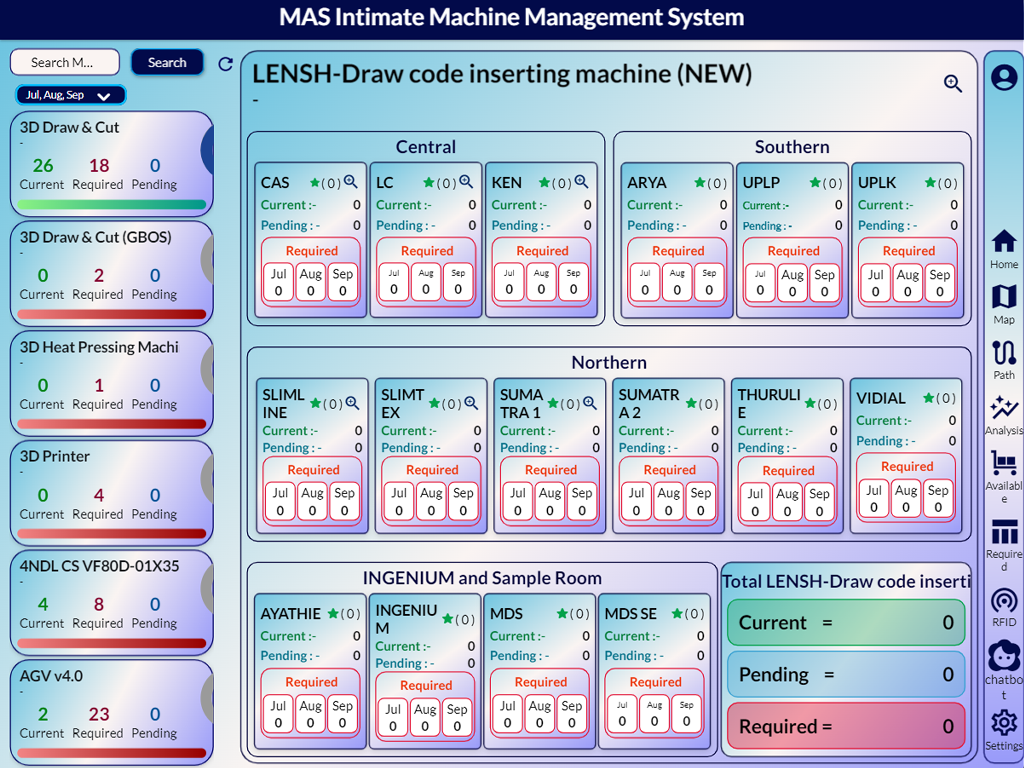The width and height of the screenshot is (1024, 768).
Task: Open the Available cart icon
Action: (x=1004, y=463)
